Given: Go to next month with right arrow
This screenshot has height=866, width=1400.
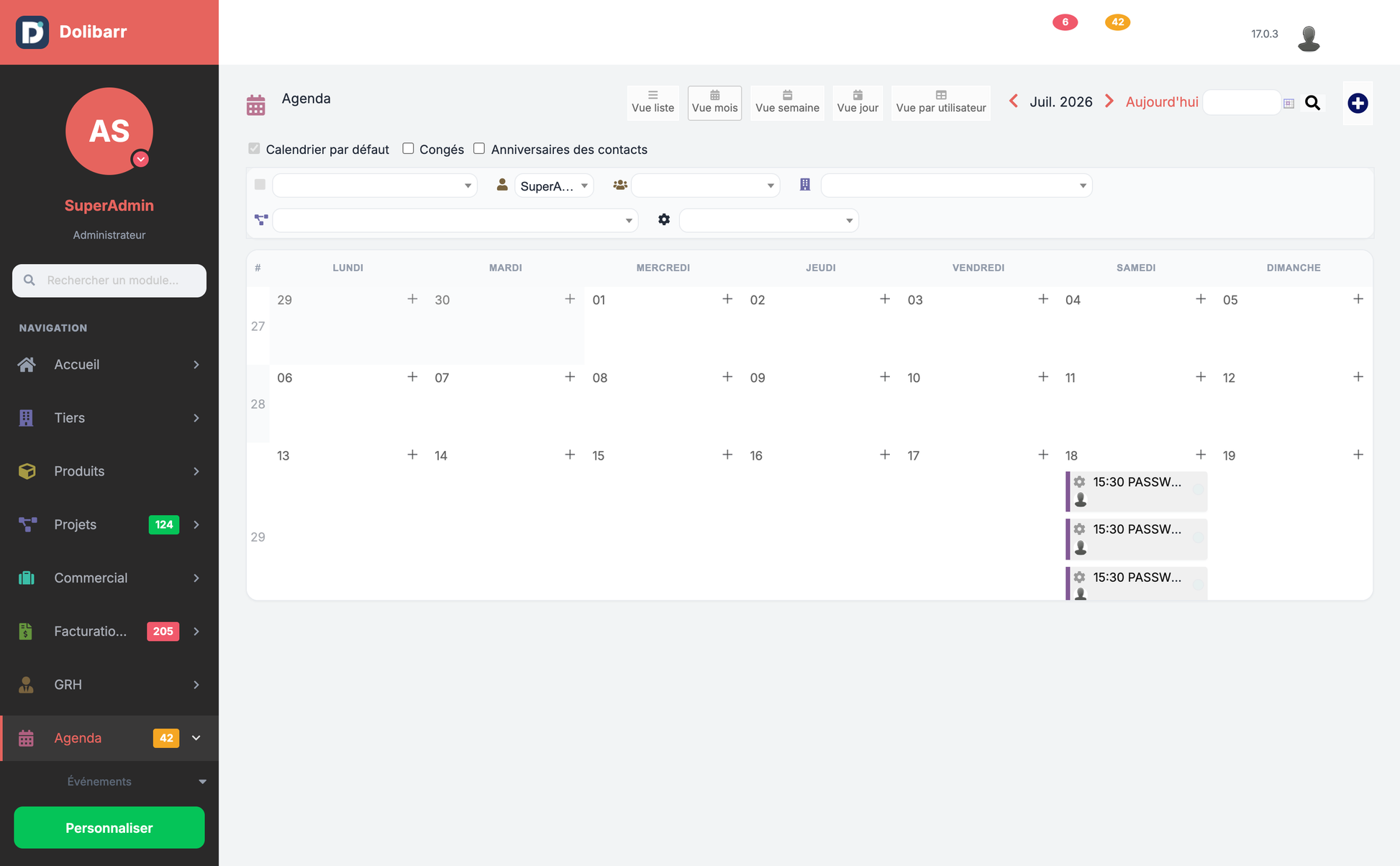Looking at the screenshot, I should 1109,101.
